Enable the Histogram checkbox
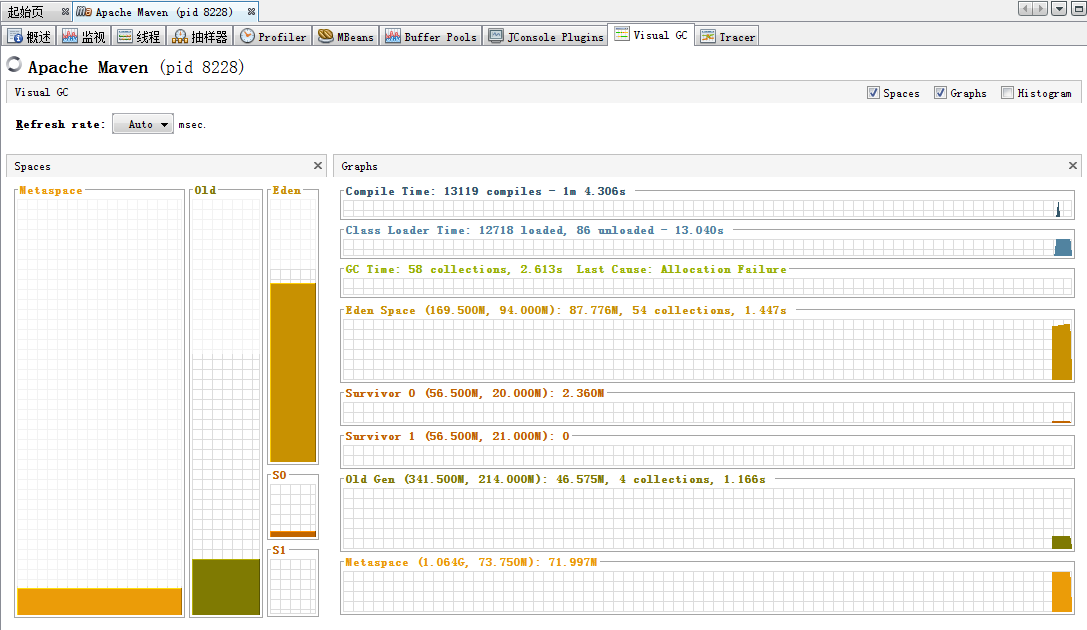The height and width of the screenshot is (630, 1087). coord(1007,93)
